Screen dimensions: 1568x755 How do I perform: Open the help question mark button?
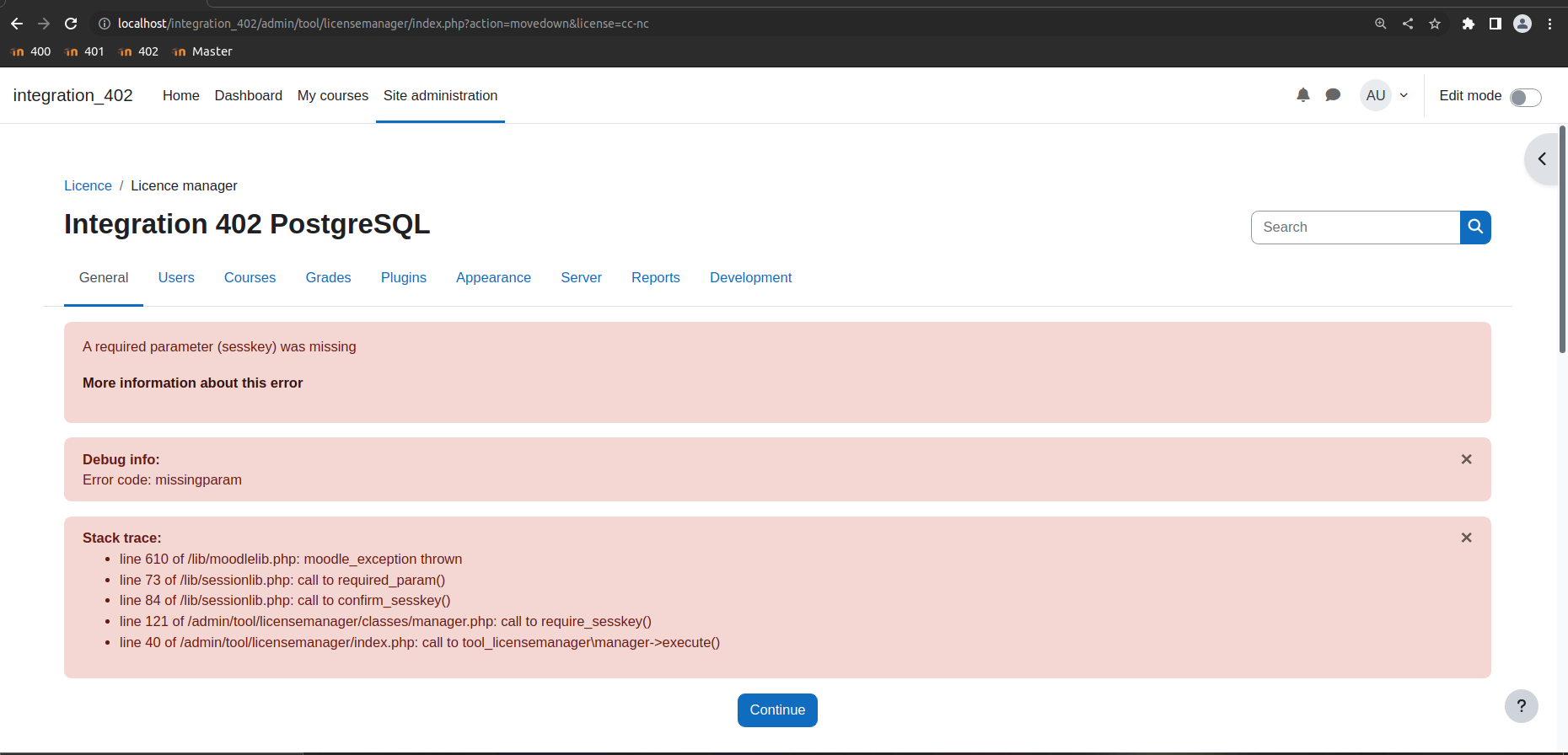[1522, 706]
